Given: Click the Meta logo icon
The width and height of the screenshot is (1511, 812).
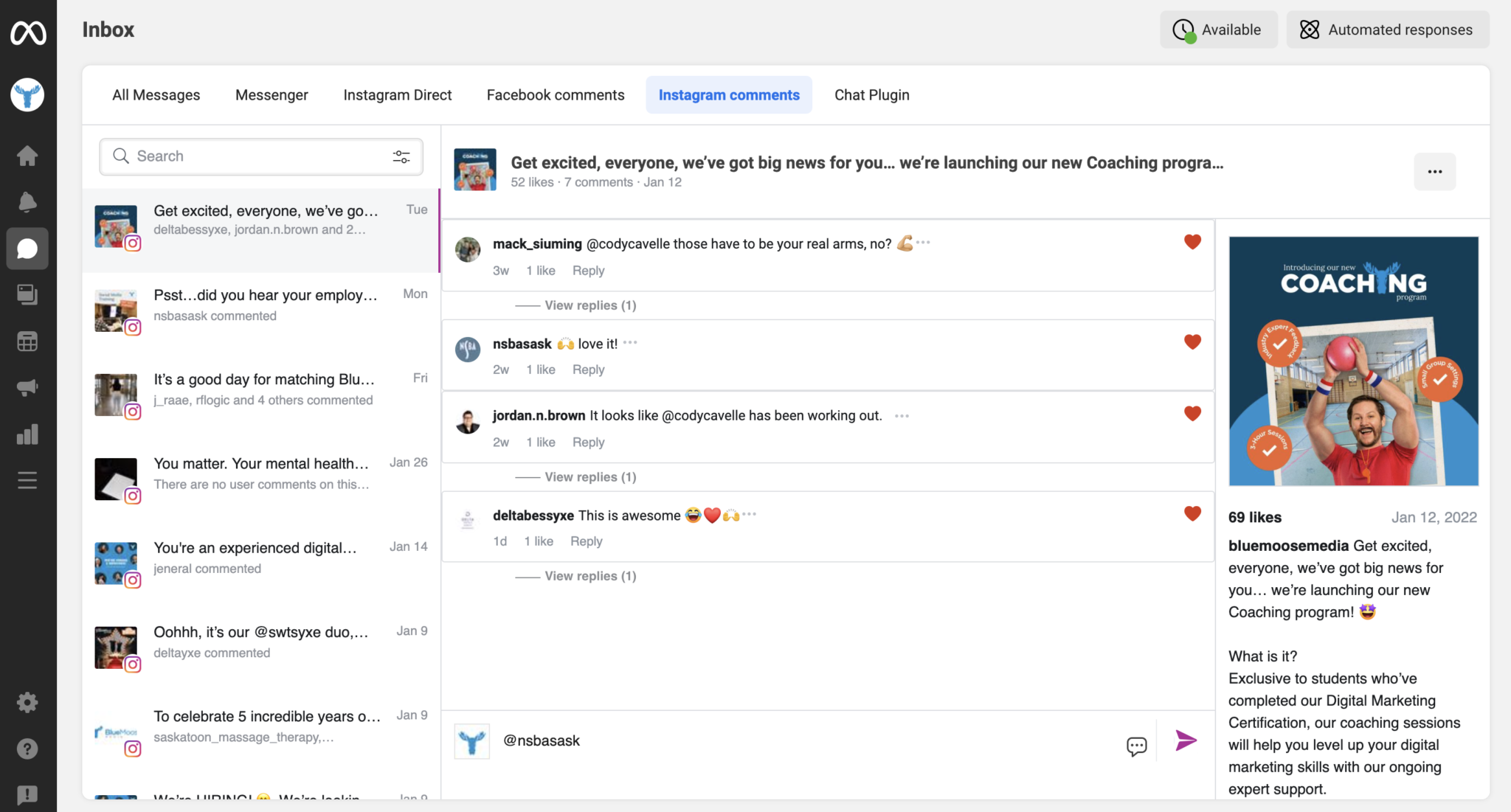Looking at the screenshot, I should [x=28, y=32].
